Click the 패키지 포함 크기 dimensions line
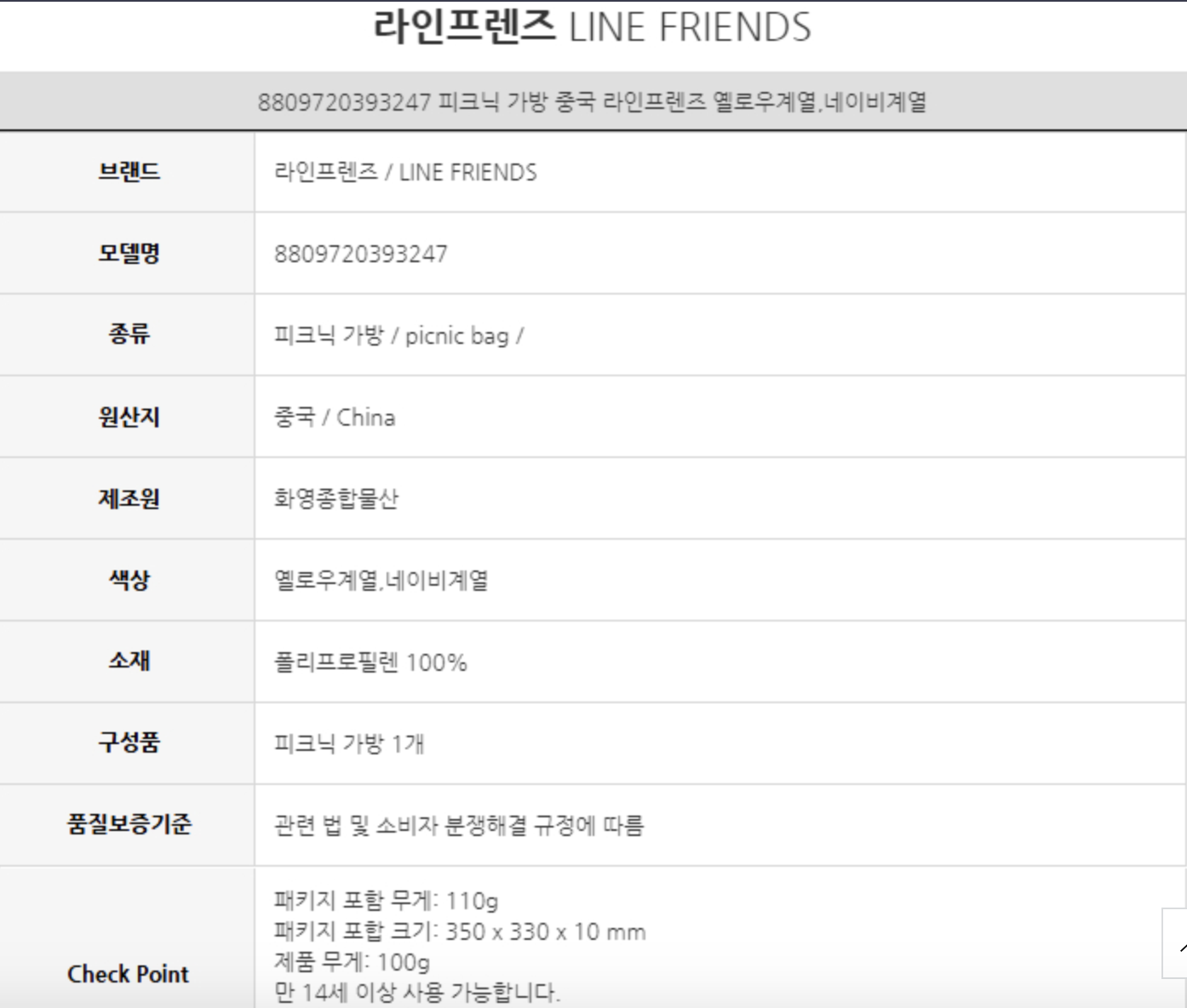 [x=460, y=931]
